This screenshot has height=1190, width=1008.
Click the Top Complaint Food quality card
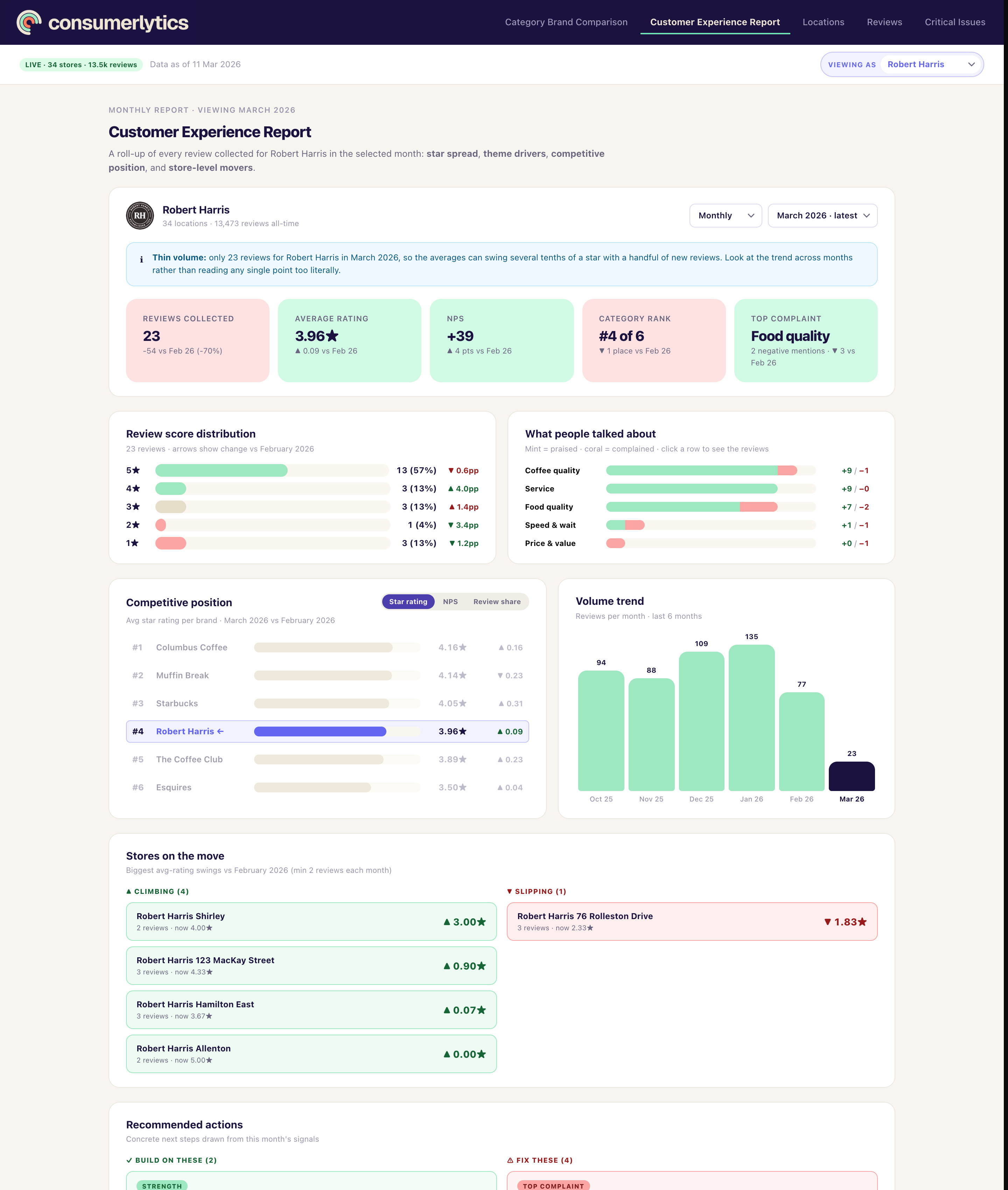pos(806,341)
